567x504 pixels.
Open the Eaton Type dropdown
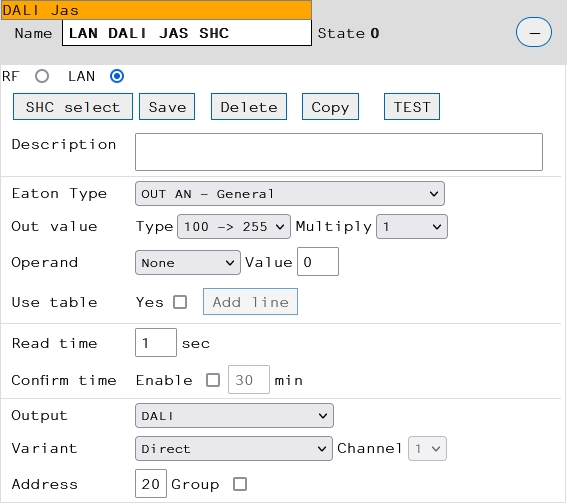coord(290,194)
